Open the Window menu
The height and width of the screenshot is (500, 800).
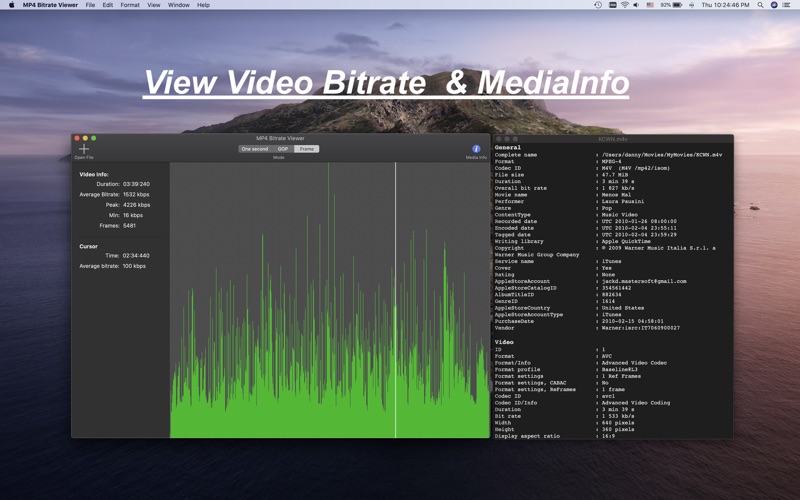pyautogui.click(x=179, y=5)
